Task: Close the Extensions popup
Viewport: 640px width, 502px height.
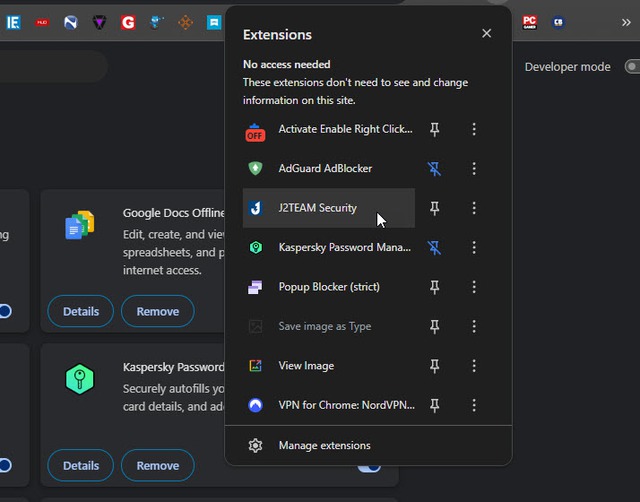Action: [x=486, y=34]
